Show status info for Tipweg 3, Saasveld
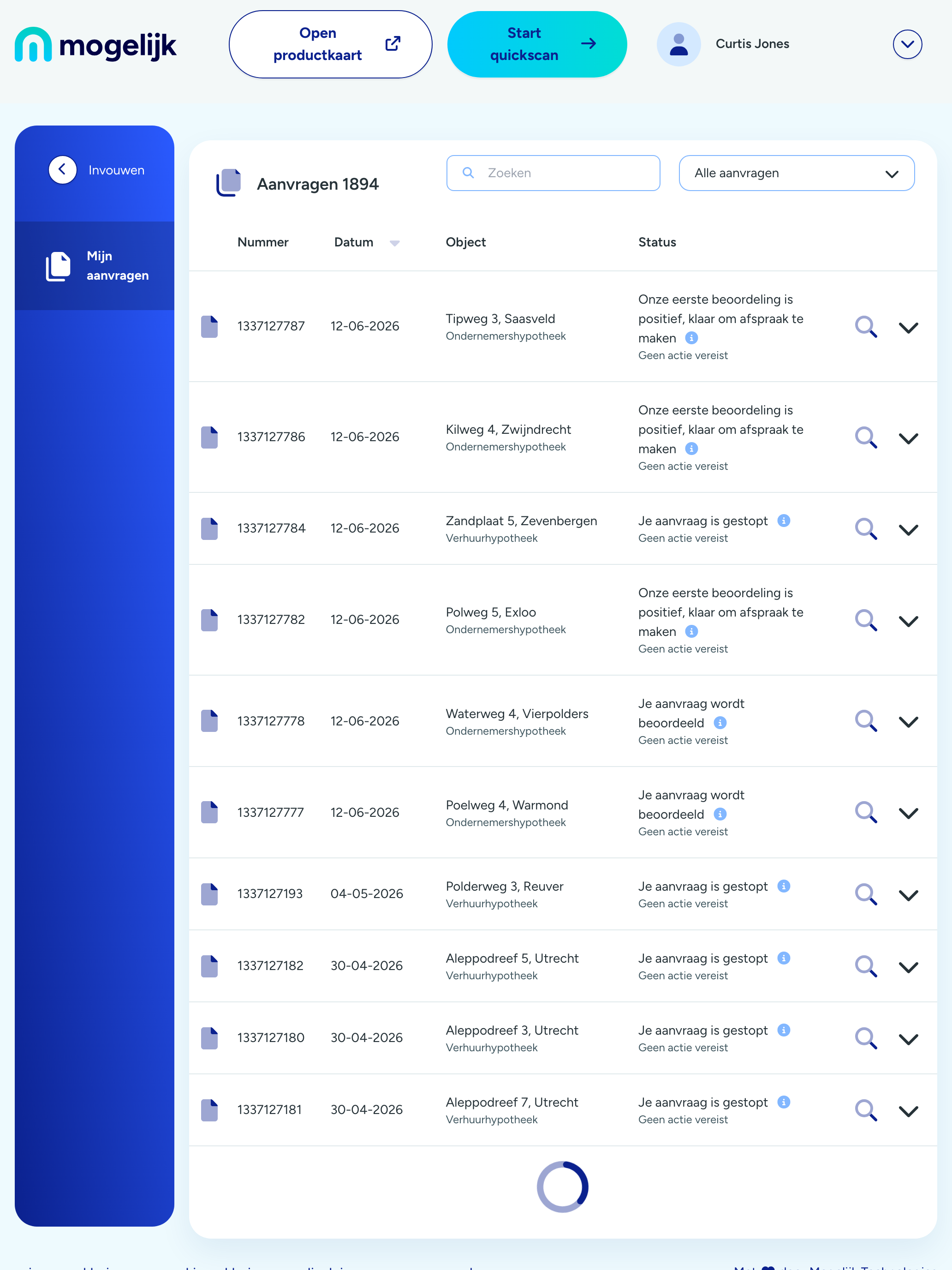 coord(691,338)
